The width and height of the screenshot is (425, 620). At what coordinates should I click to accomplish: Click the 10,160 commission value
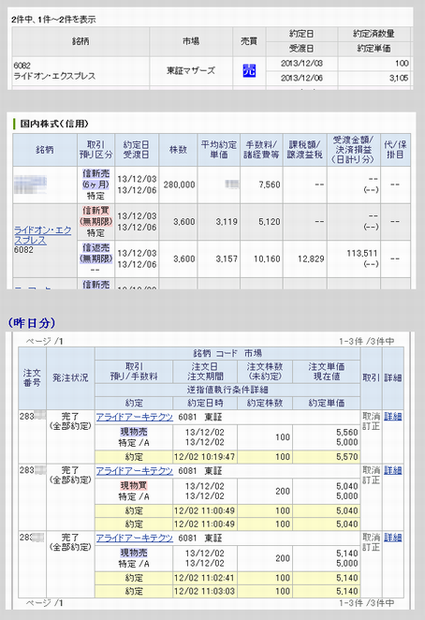click(267, 259)
